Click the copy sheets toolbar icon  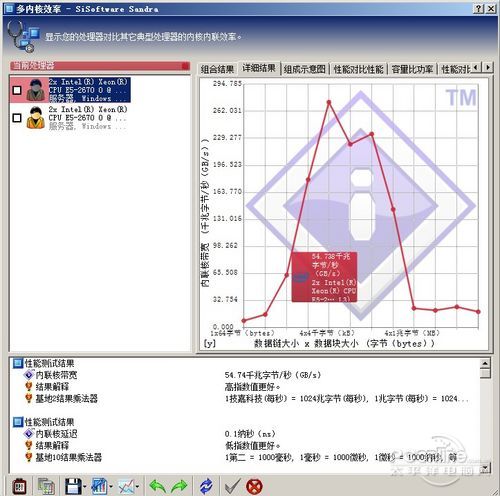click(46, 486)
